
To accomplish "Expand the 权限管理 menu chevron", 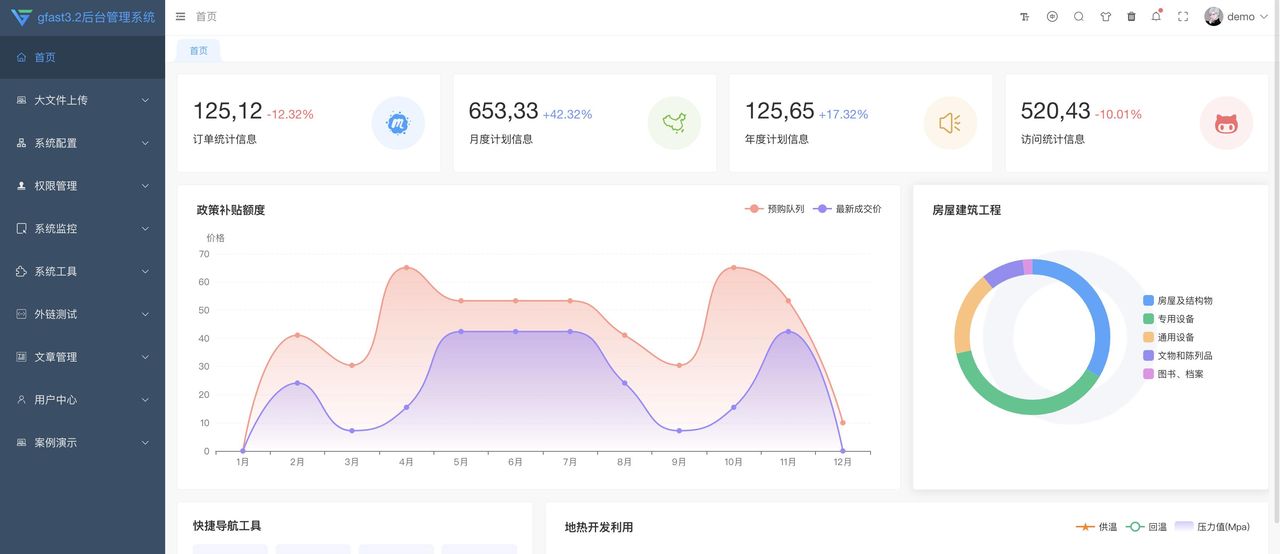I will [145, 186].
